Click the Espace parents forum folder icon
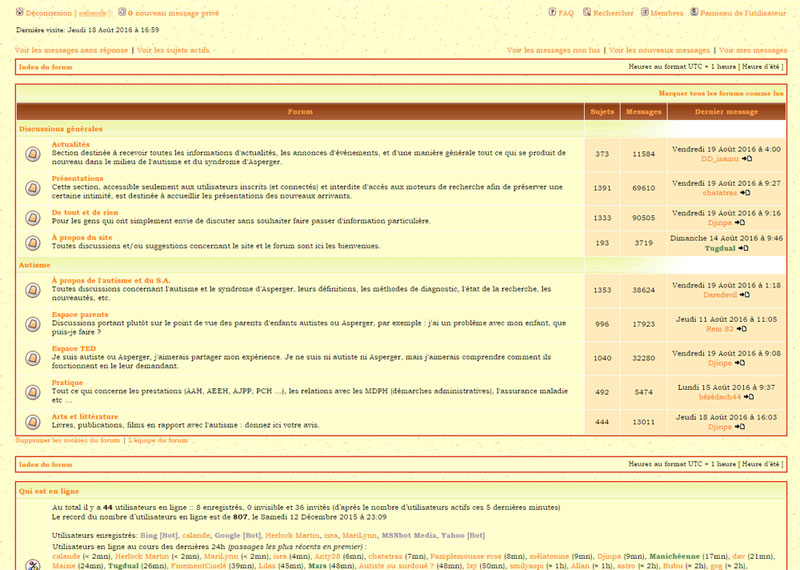Screen dimensions: 800x570 pos(33,324)
